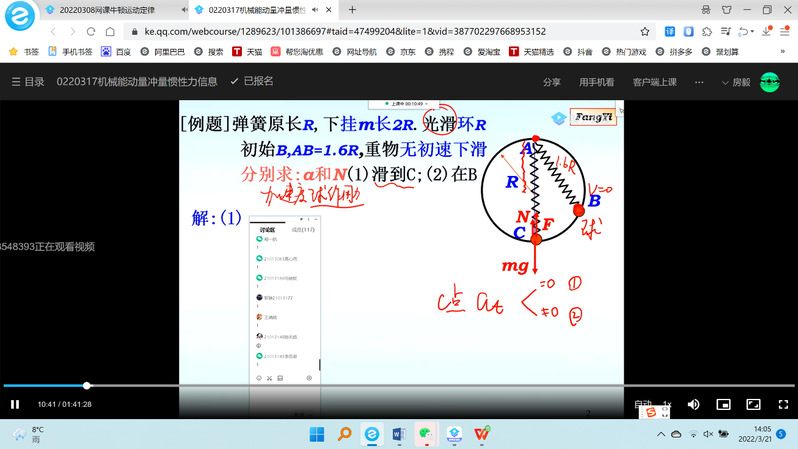Enter fullscreen video mode
This screenshot has height=449, width=798.
(783, 404)
